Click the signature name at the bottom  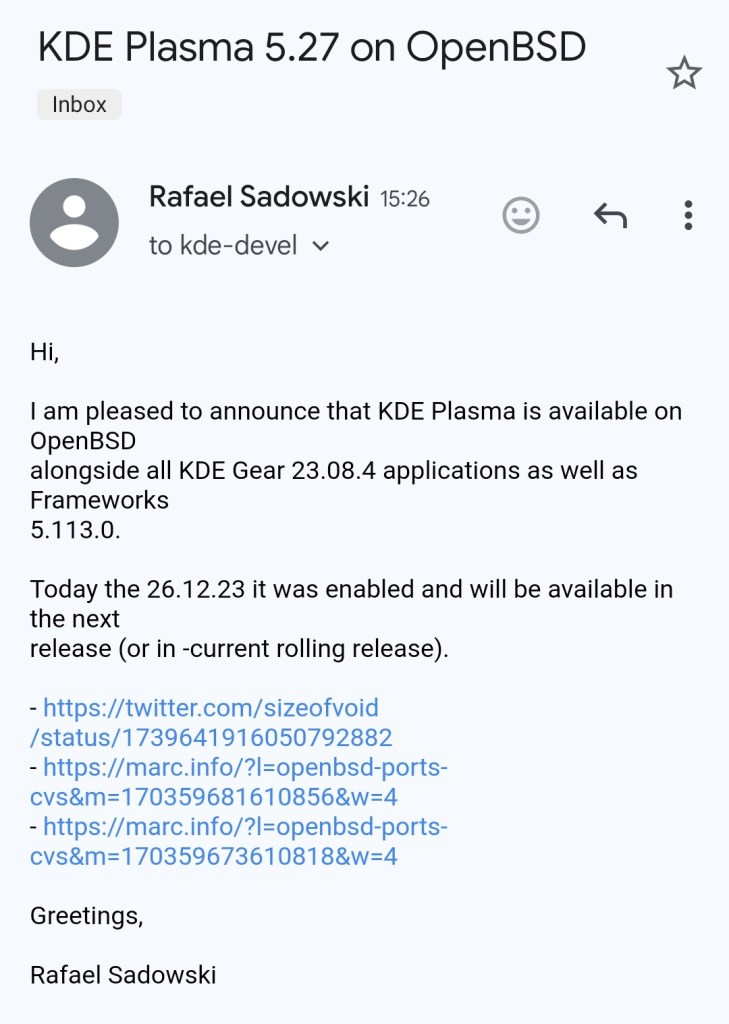pos(123,975)
